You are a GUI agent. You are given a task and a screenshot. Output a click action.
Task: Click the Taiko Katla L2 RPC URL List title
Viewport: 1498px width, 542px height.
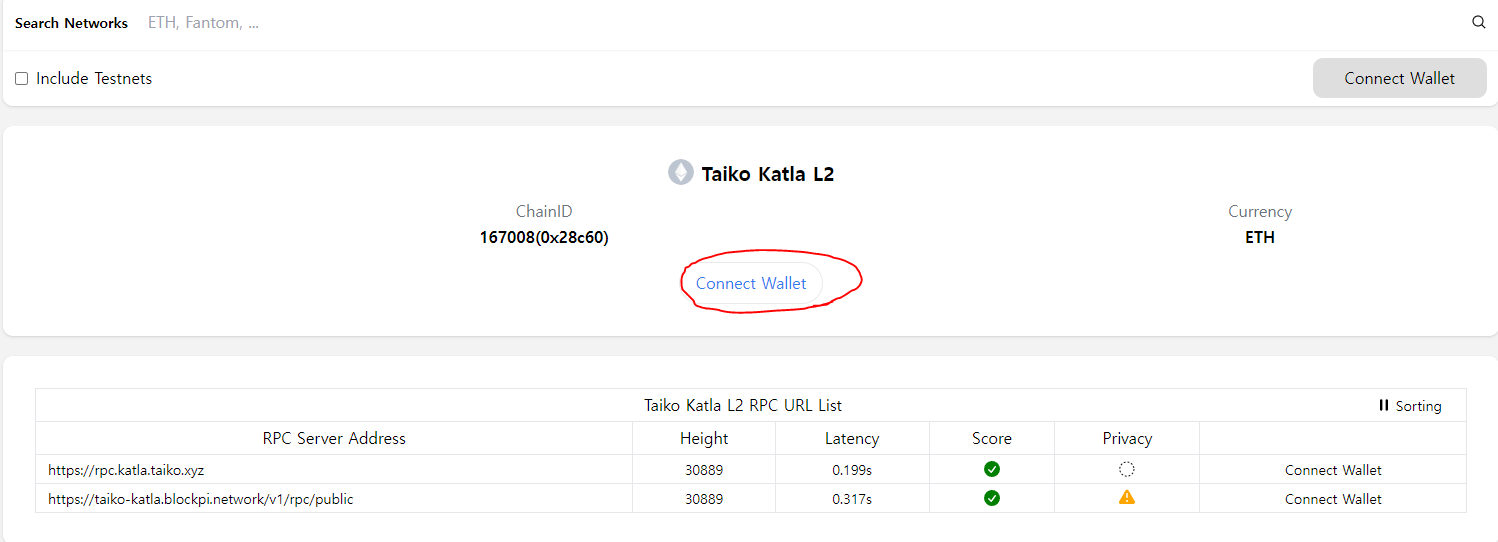pyautogui.click(x=743, y=406)
